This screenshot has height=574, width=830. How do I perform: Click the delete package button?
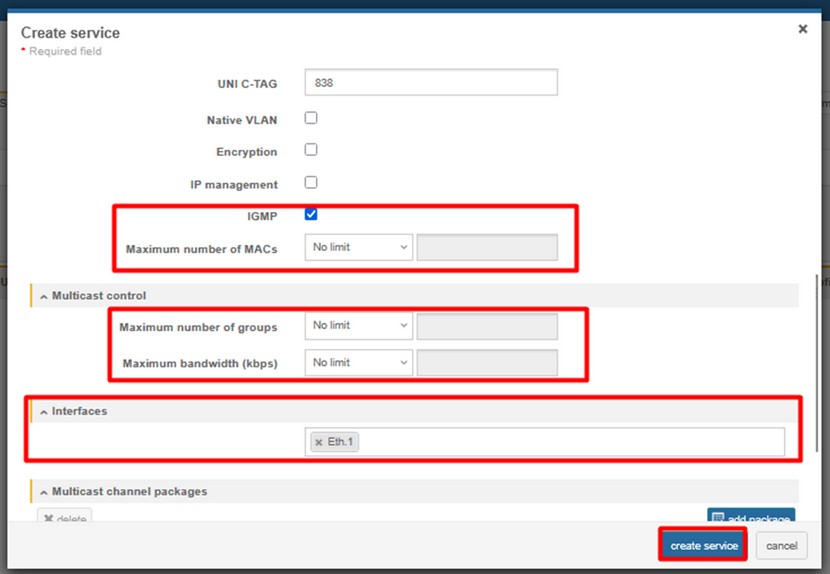pos(64,517)
